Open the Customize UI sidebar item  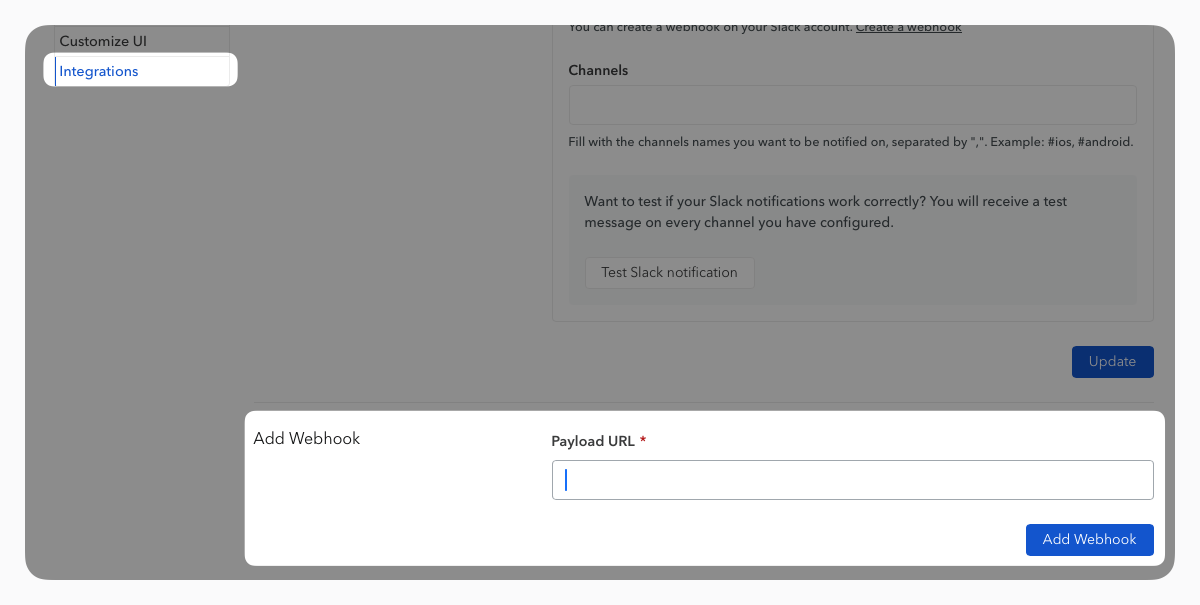tap(103, 42)
